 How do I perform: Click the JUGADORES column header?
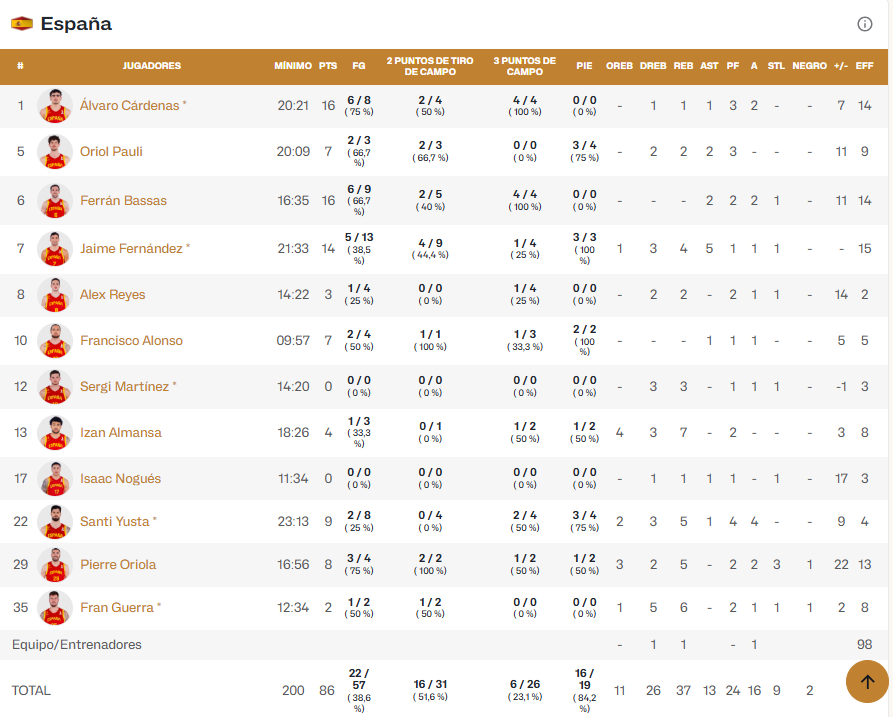[x=152, y=66]
